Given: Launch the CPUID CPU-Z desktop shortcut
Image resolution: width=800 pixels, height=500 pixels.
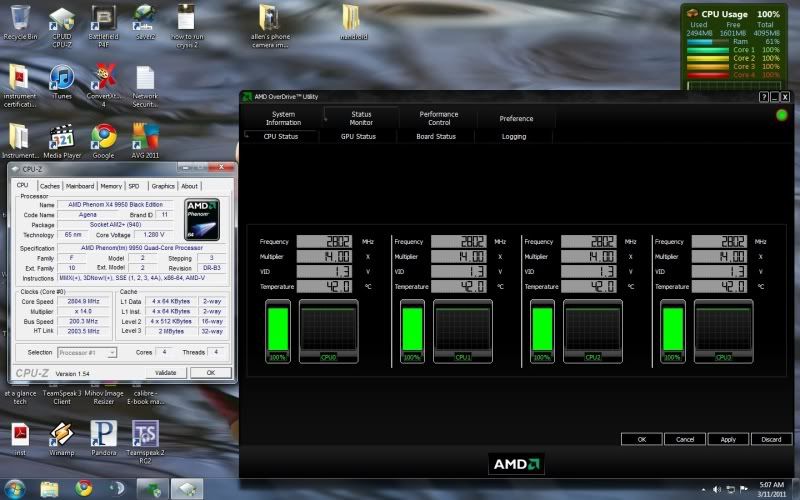Looking at the screenshot, I should (x=62, y=27).
